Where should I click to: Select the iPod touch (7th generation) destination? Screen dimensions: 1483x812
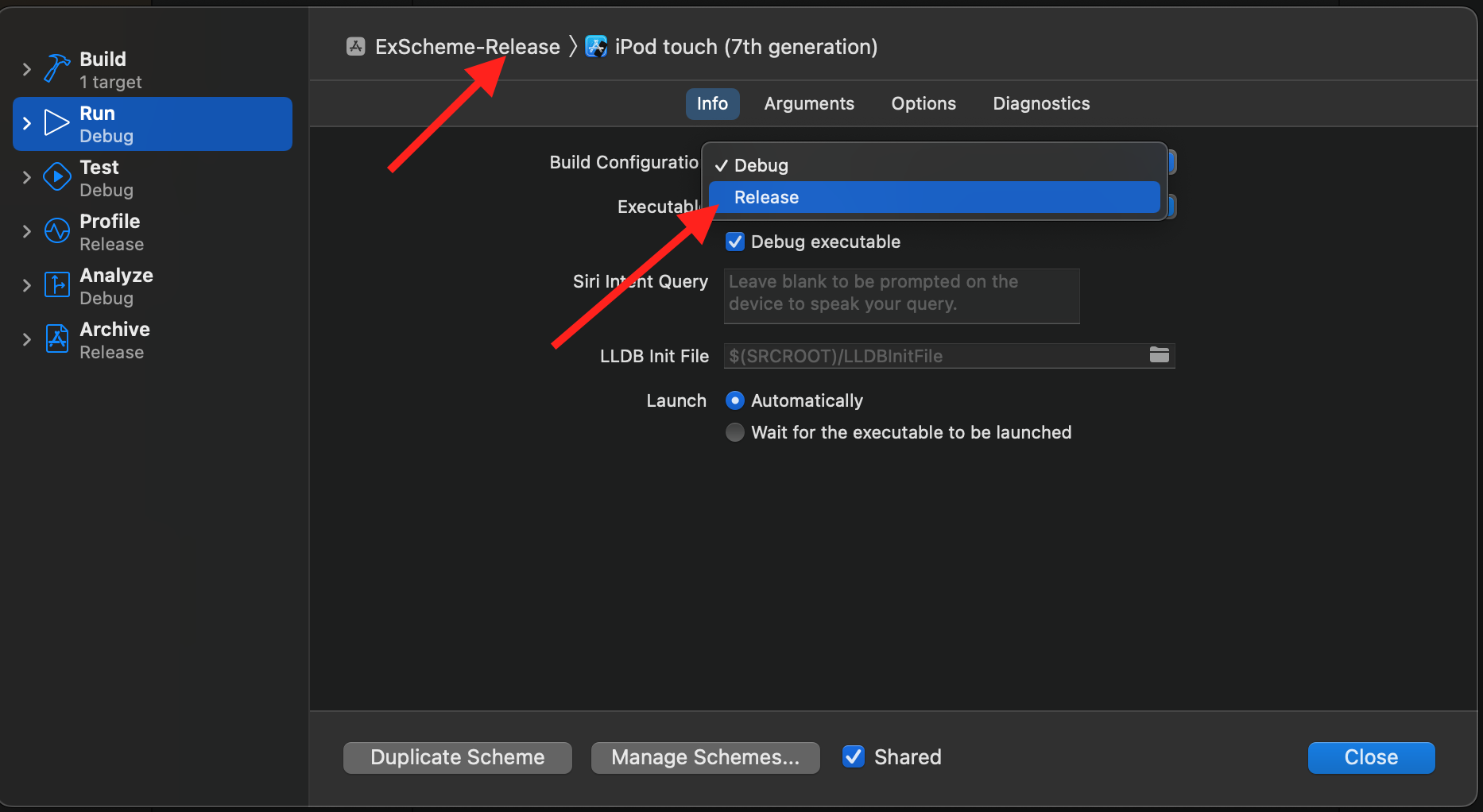pyautogui.click(x=746, y=47)
